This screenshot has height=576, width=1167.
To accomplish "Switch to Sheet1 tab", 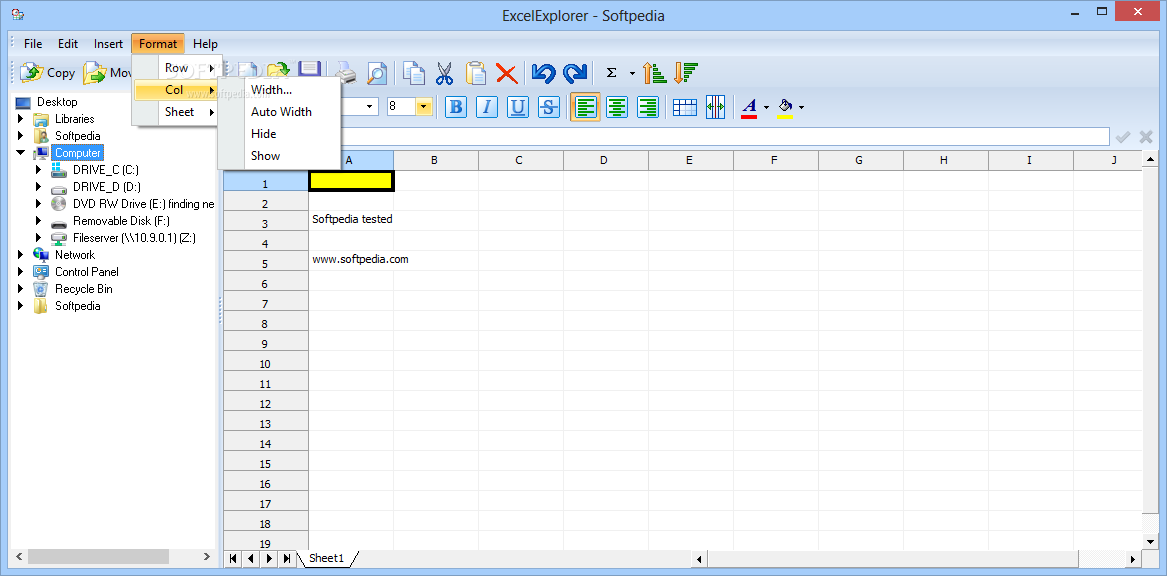I will pos(327,558).
